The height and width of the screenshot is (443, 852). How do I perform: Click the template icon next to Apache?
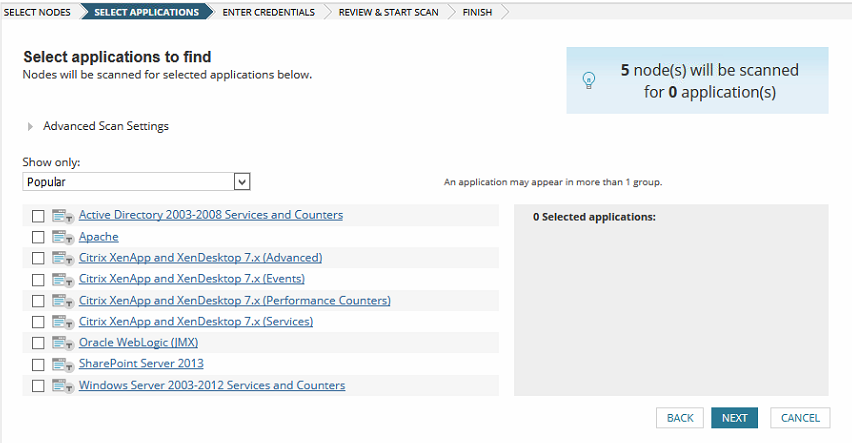[x=62, y=237]
